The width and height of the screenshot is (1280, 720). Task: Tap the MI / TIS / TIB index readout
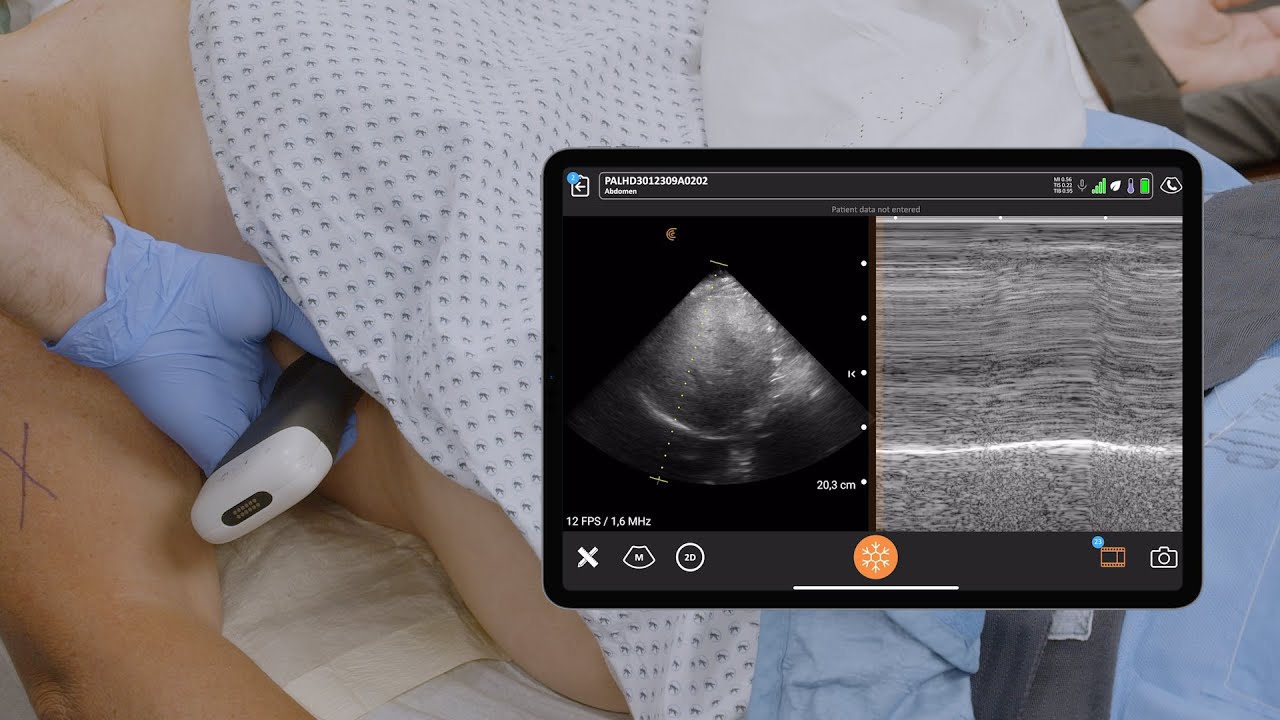click(1063, 185)
